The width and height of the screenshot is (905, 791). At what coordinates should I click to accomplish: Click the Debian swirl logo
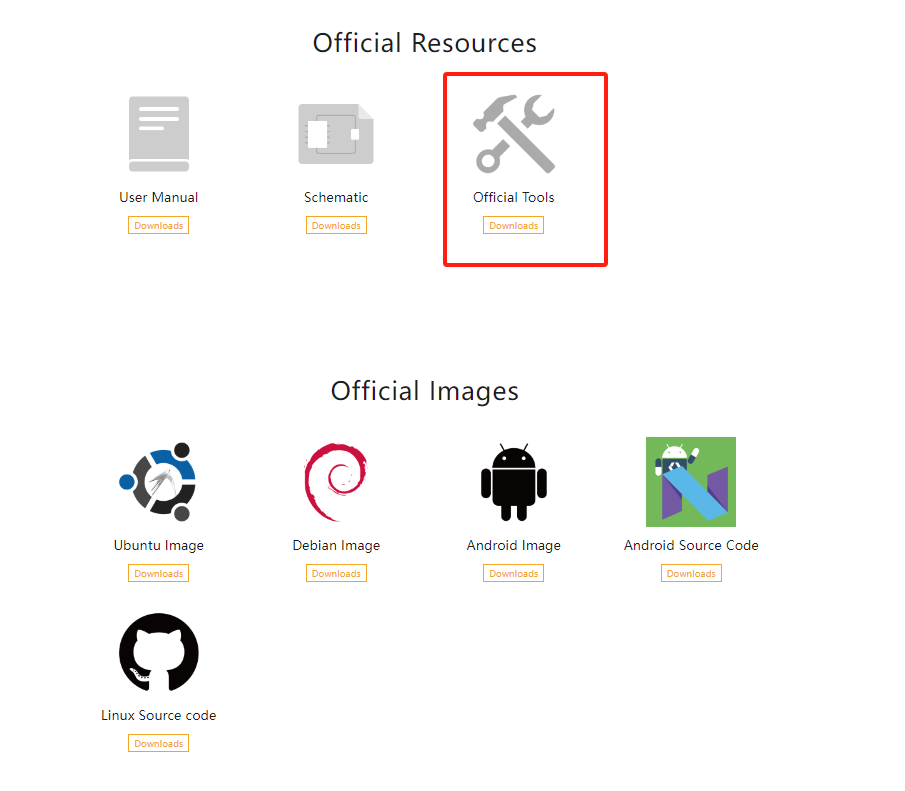[x=336, y=482]
